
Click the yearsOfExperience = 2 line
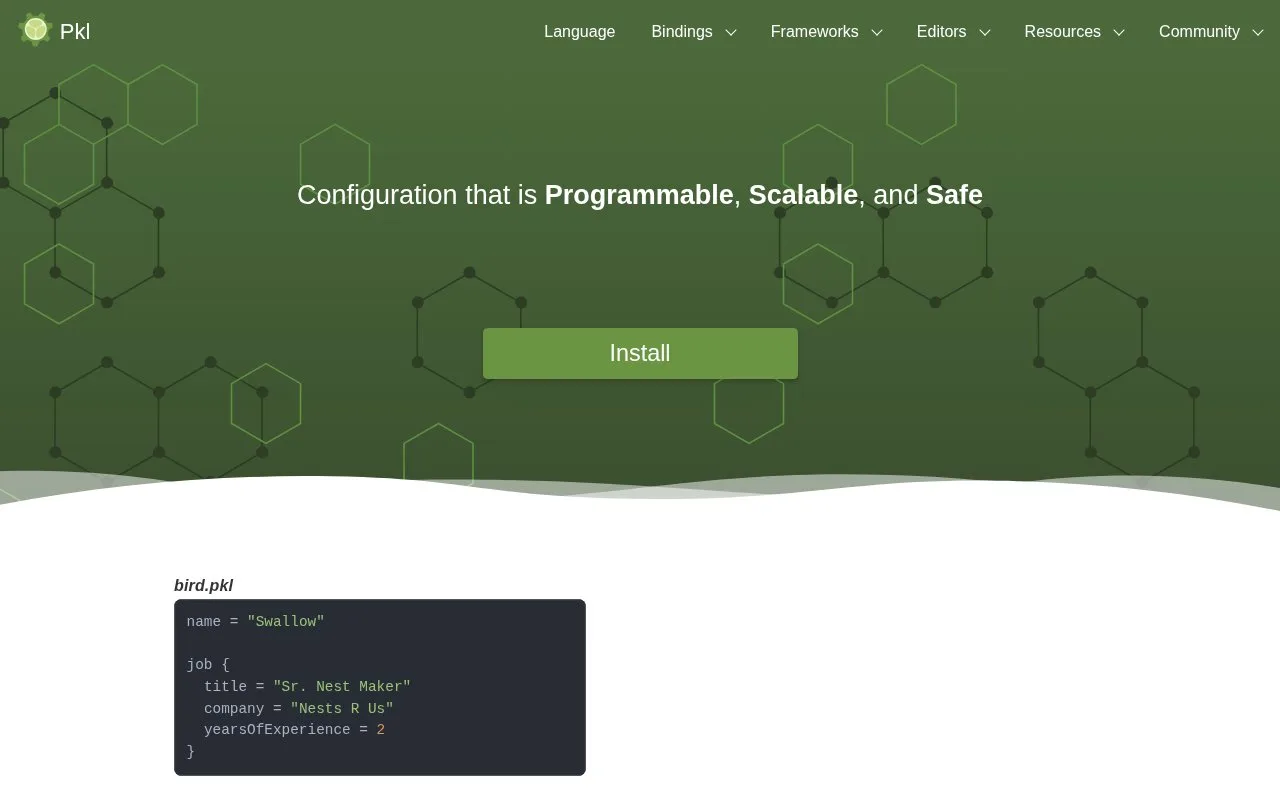click(x=294, y=730)
